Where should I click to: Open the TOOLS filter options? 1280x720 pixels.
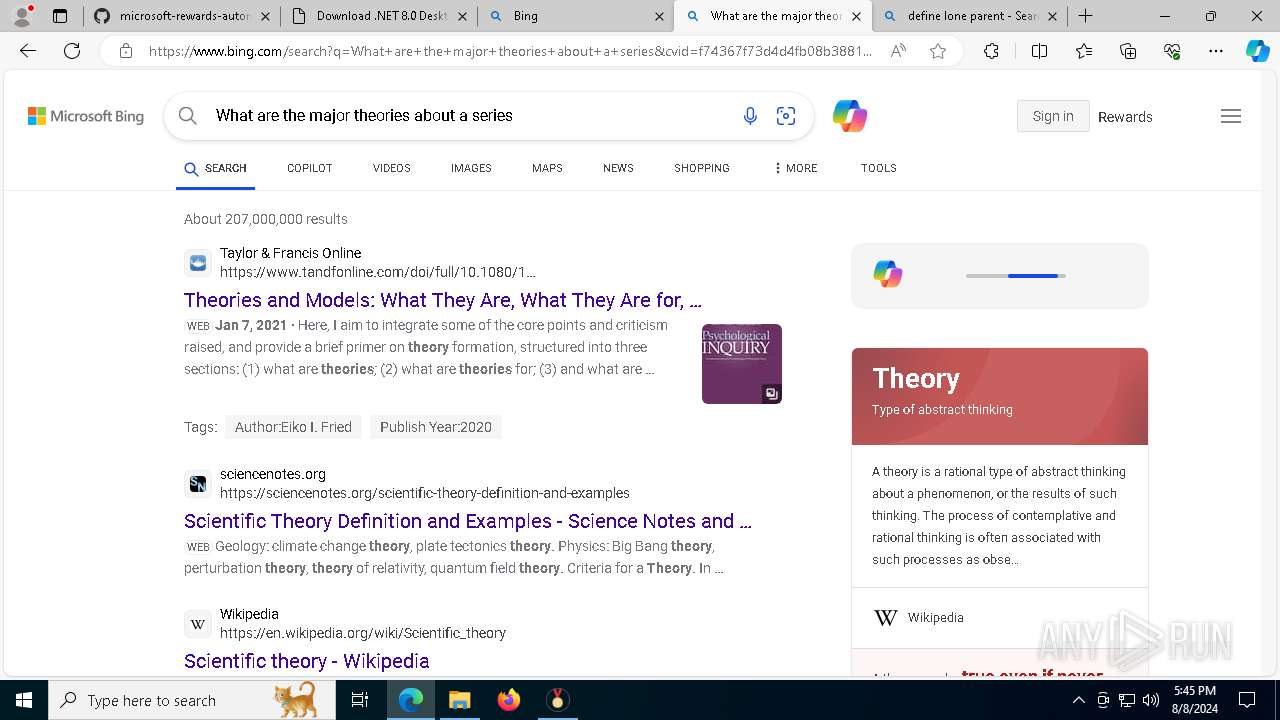pyautogui.click(x=879, y=168)
